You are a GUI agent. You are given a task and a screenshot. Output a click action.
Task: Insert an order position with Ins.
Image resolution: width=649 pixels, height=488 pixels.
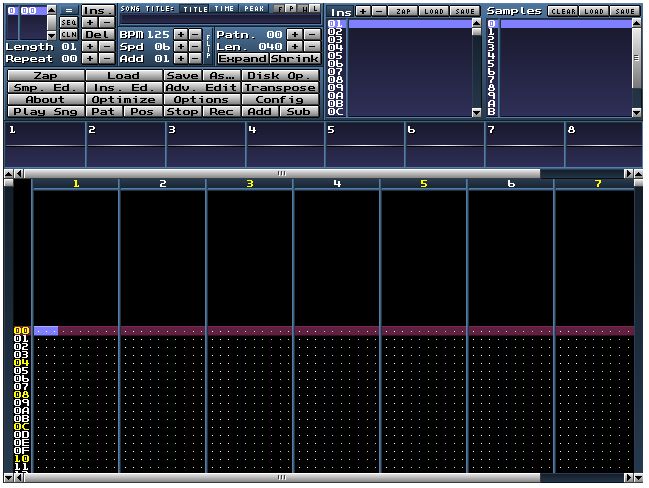tap(98, 10)
